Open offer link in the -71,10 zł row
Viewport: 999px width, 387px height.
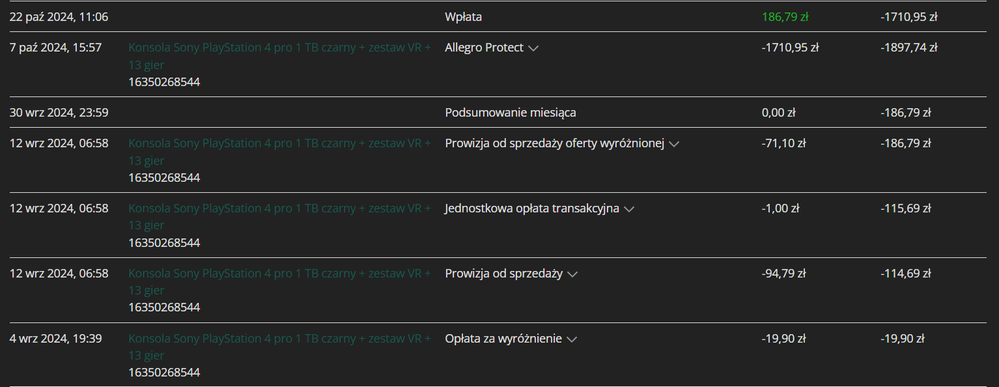pos(280,152)
